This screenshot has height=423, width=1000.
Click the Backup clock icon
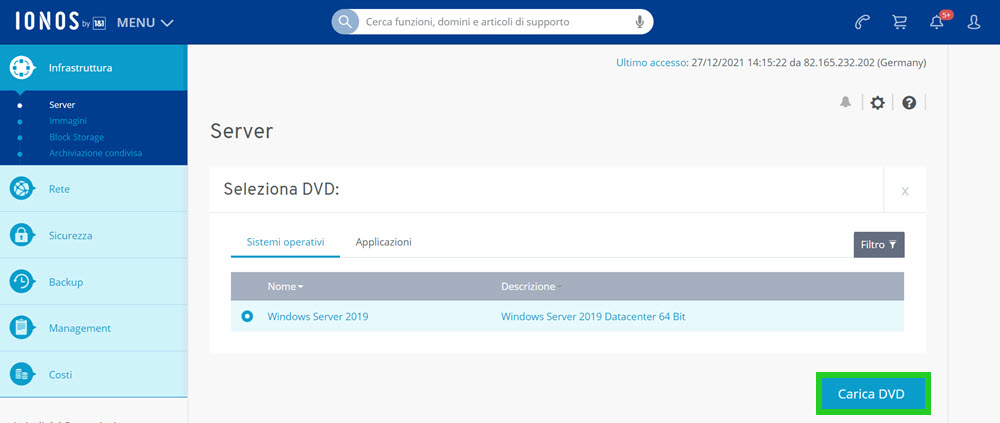point(21,281)
